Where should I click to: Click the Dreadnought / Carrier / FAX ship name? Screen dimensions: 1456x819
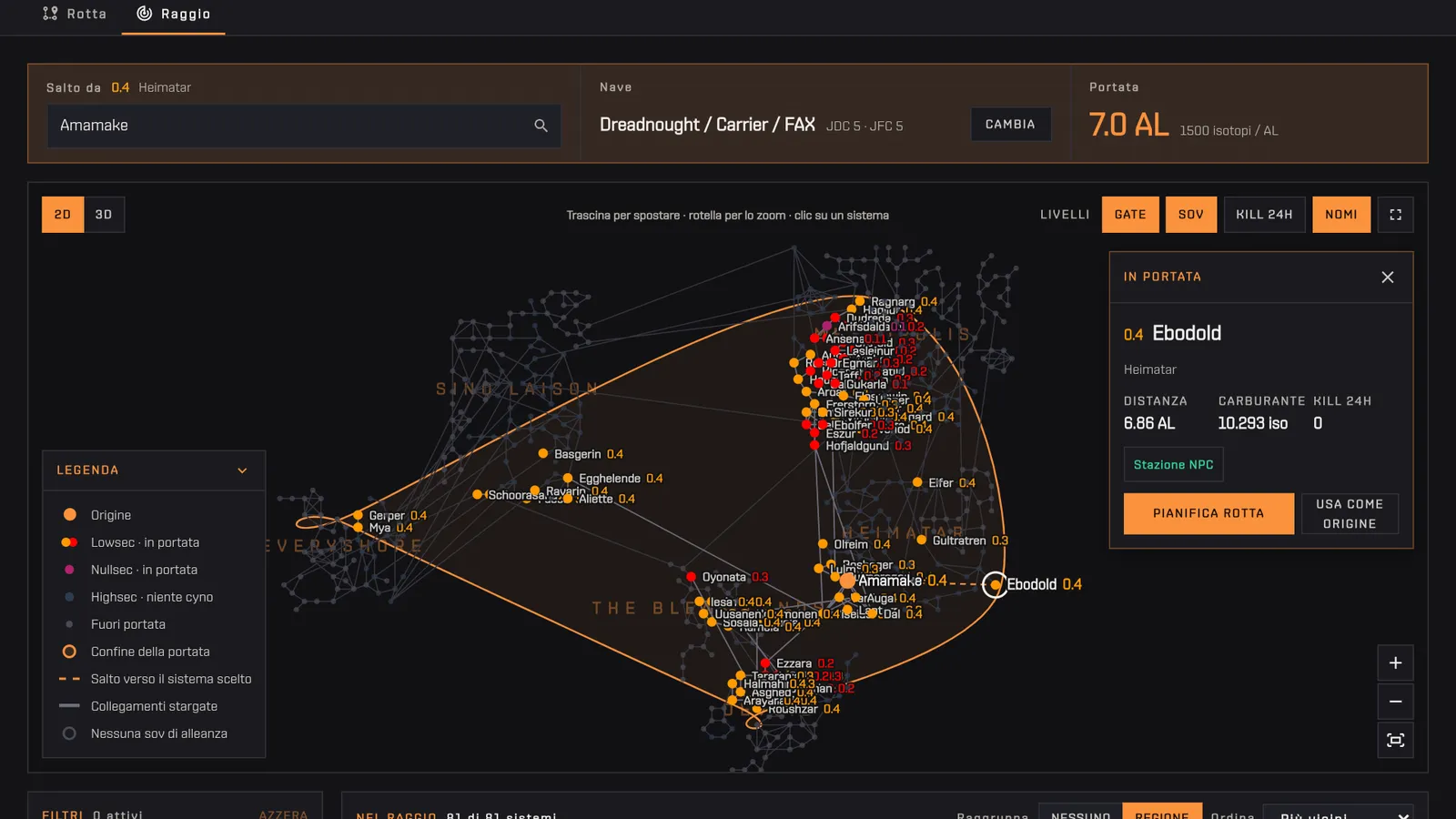click(707, 125)
